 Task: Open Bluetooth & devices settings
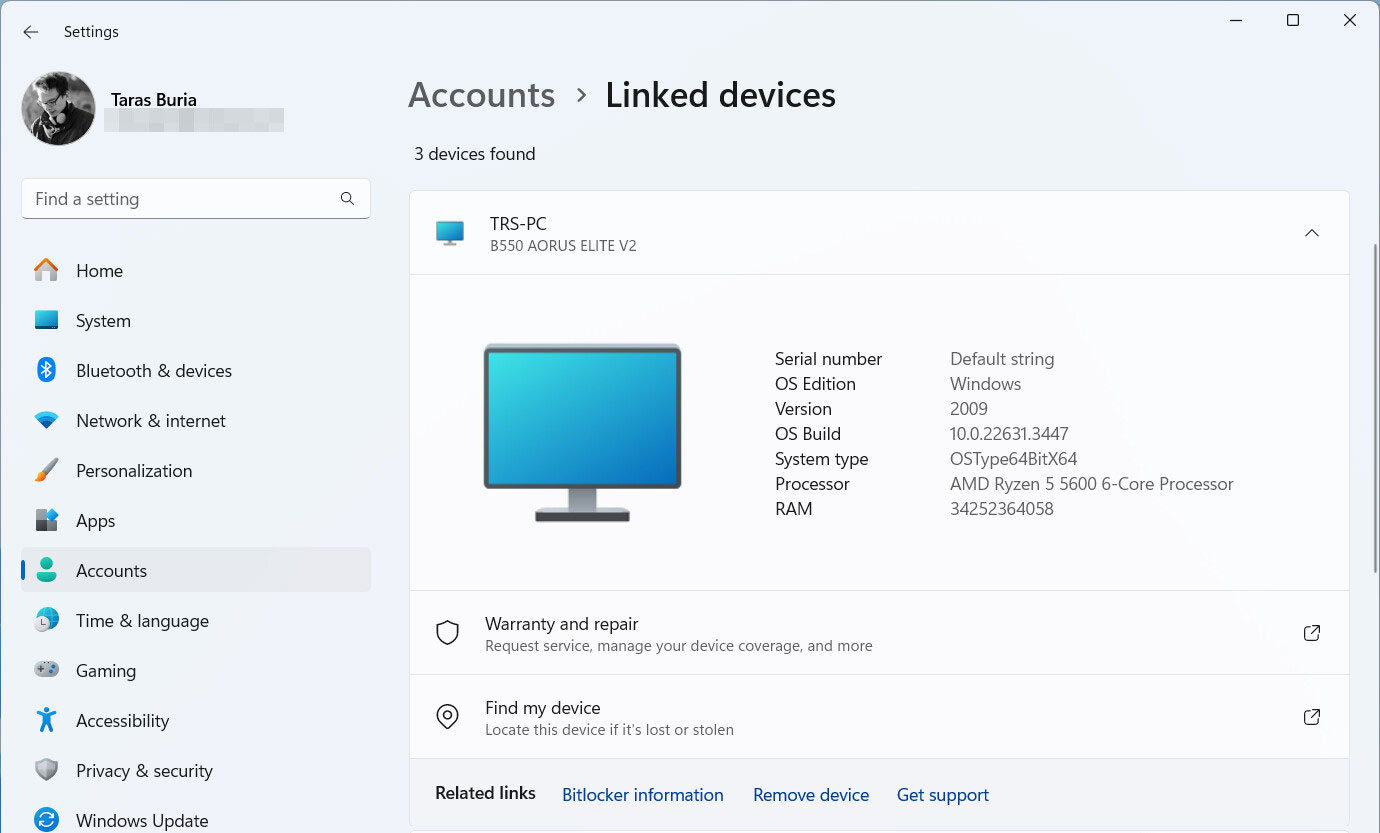point(196,370)
